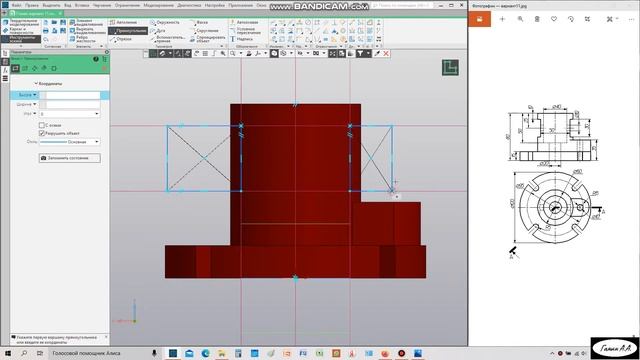
Task: Open the Моделирование menu
Action: (158, 5)
